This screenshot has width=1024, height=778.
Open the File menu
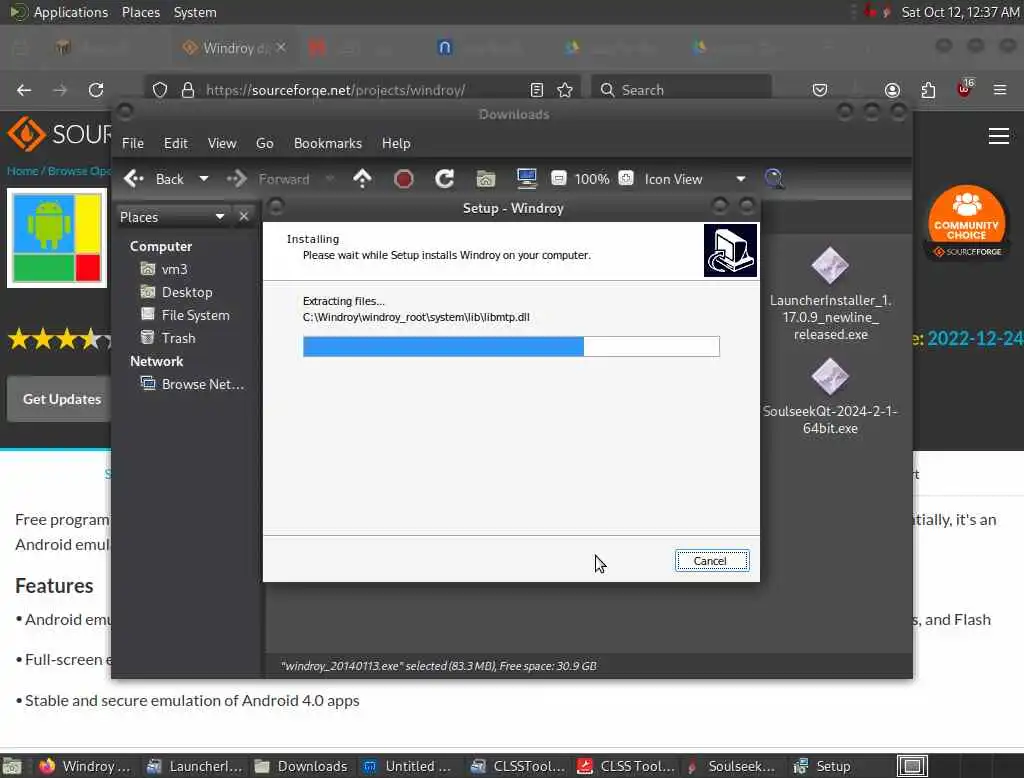tap(133, 143)
